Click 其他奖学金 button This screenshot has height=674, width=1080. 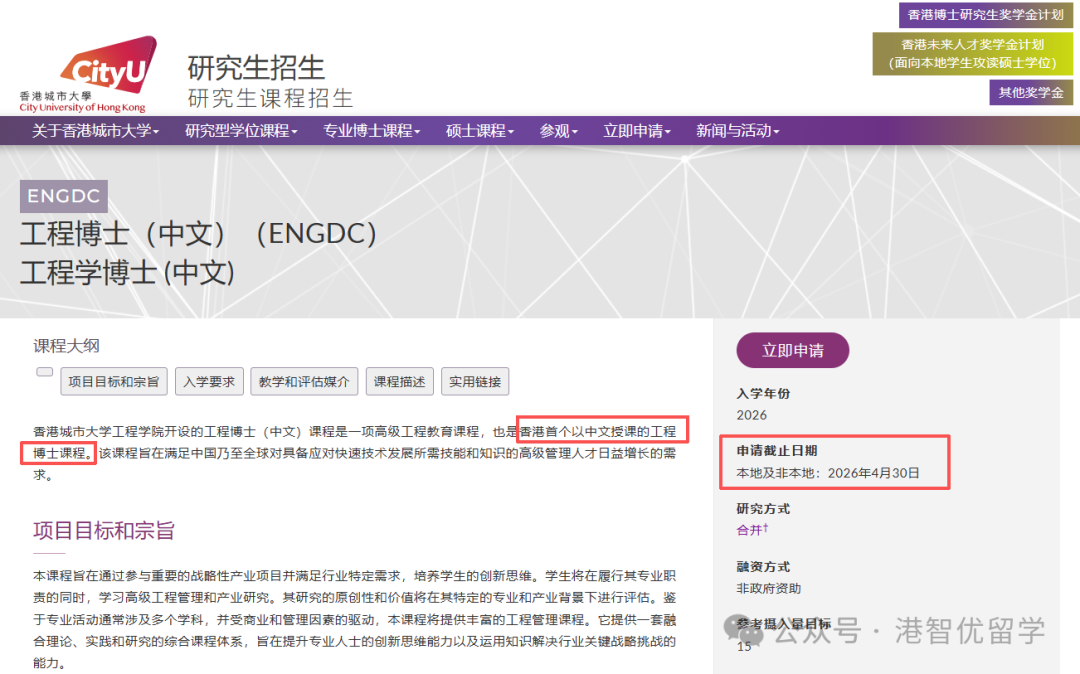click(x=1031, y=92)
